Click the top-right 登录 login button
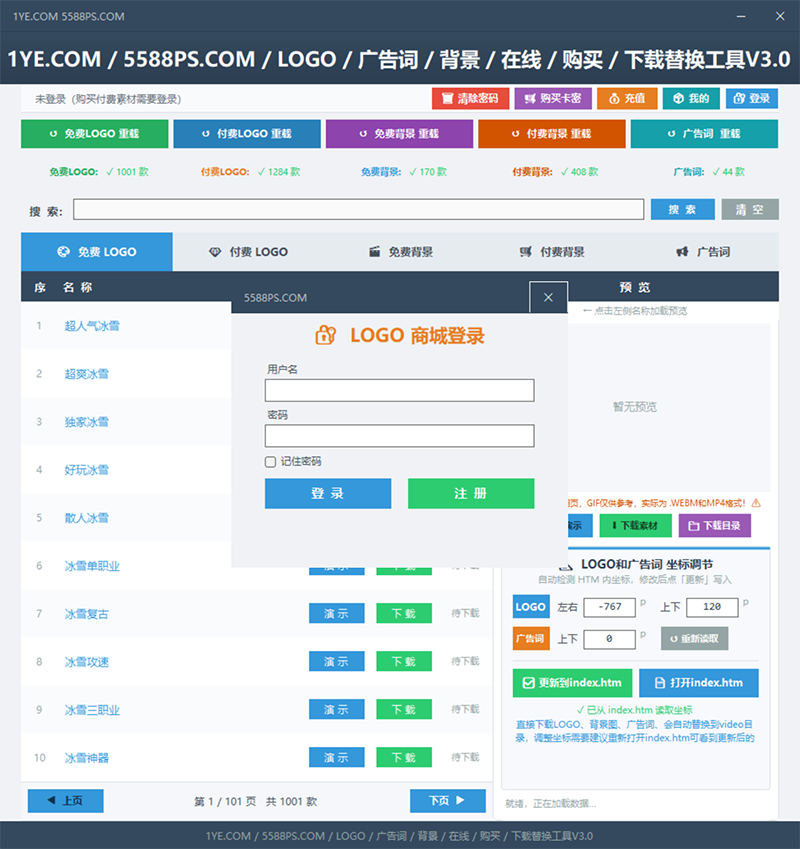Screen dimensions: 800x849 752,99
